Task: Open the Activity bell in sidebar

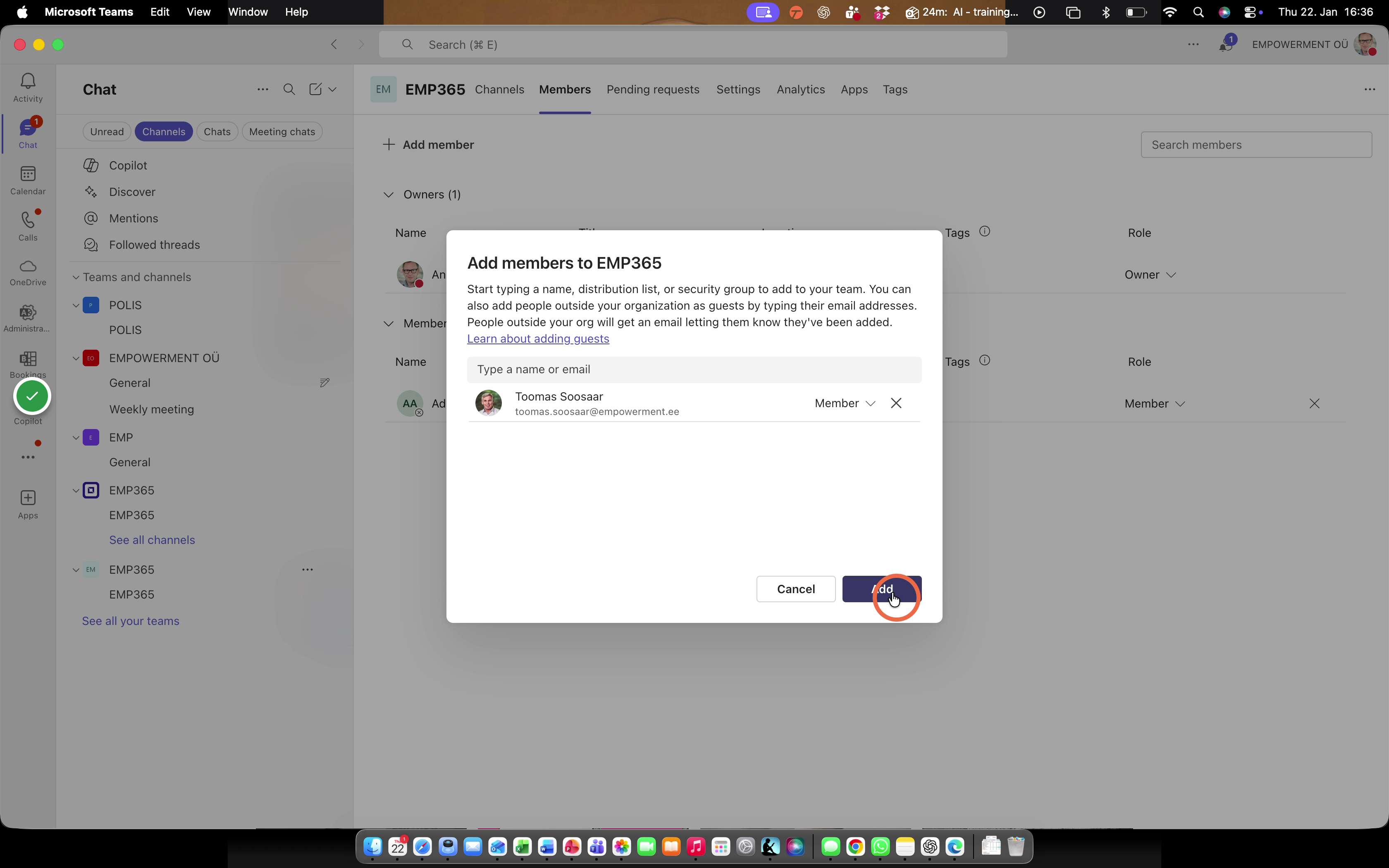Action: coord(28,87)
